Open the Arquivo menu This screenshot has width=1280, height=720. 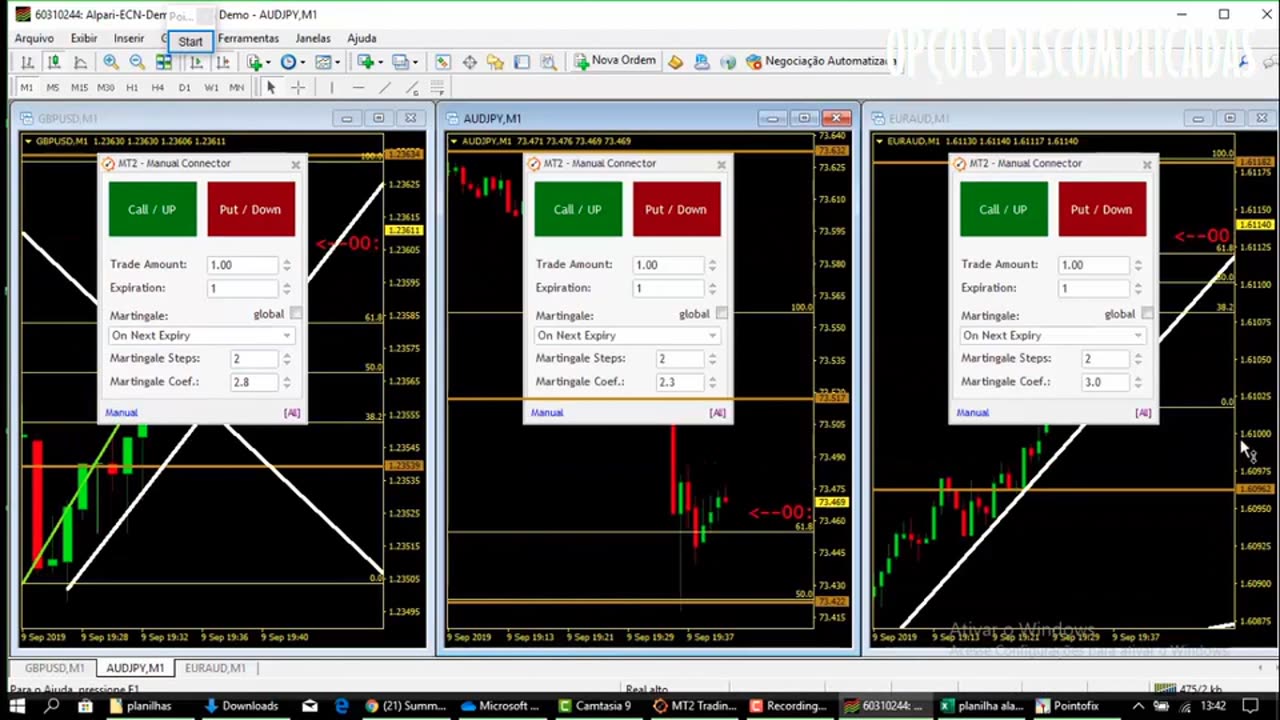click(x=34, y=38)
